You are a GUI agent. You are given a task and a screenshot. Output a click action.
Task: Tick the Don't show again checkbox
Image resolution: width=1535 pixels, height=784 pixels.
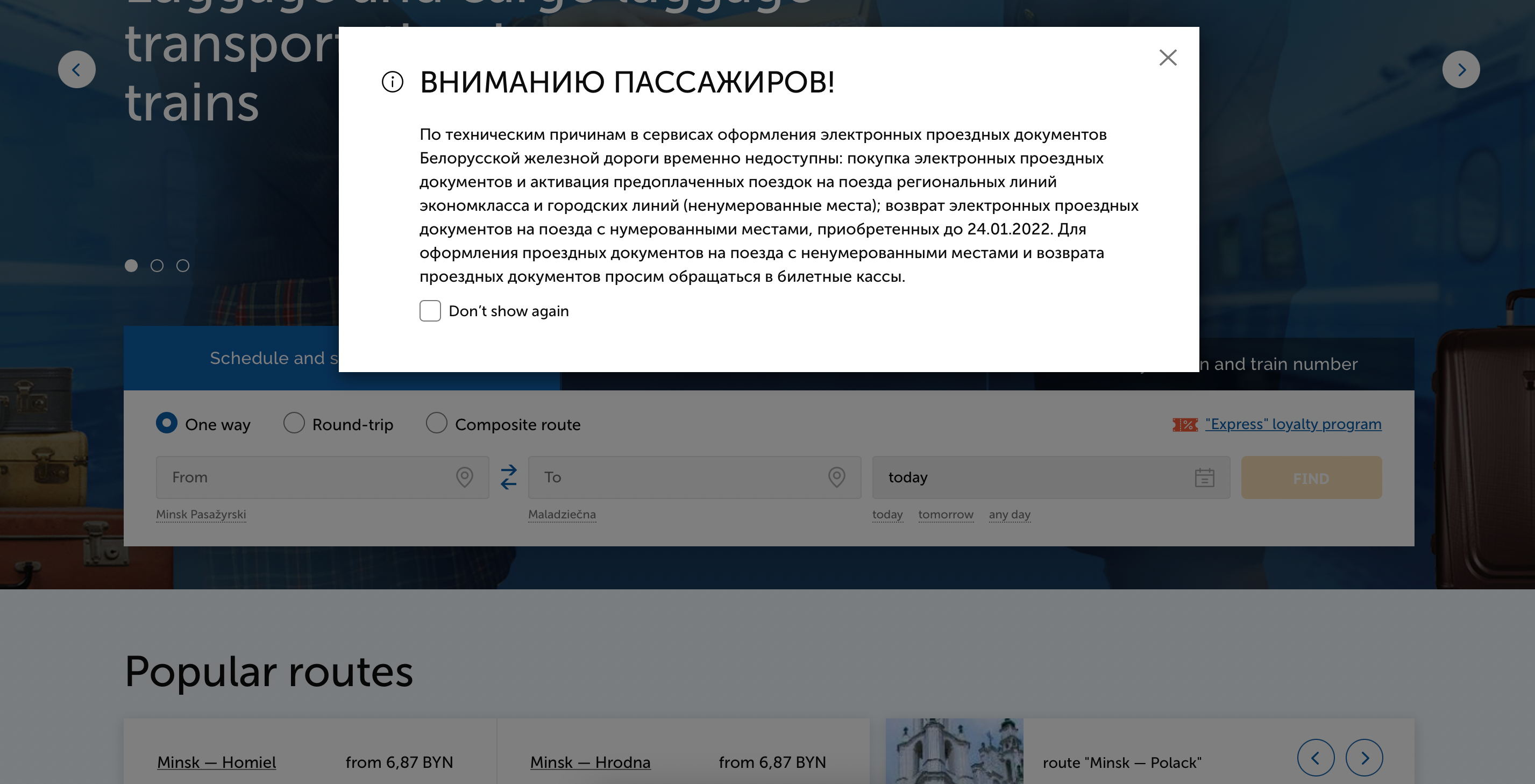pyautogui.click(x=430, y=311)
